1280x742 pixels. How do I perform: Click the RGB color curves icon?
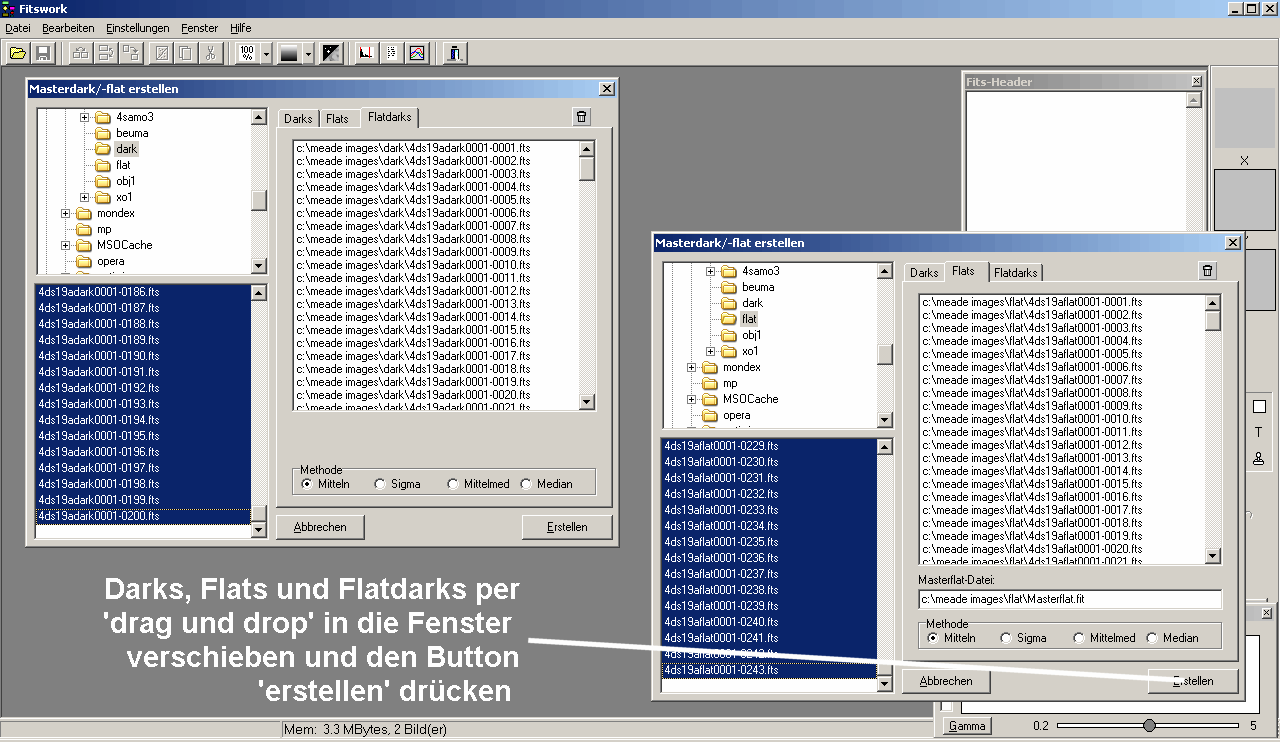coord(417,54)
